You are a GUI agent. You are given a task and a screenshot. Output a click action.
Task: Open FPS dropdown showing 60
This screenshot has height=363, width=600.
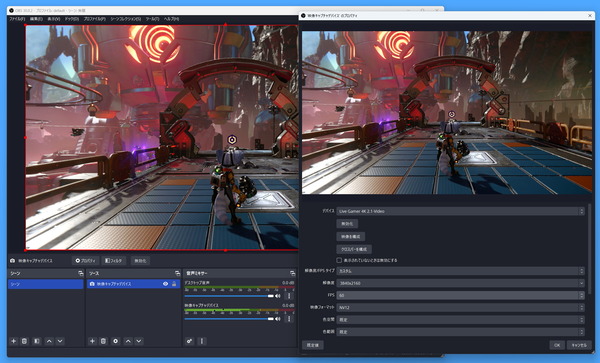coord(460,296)
